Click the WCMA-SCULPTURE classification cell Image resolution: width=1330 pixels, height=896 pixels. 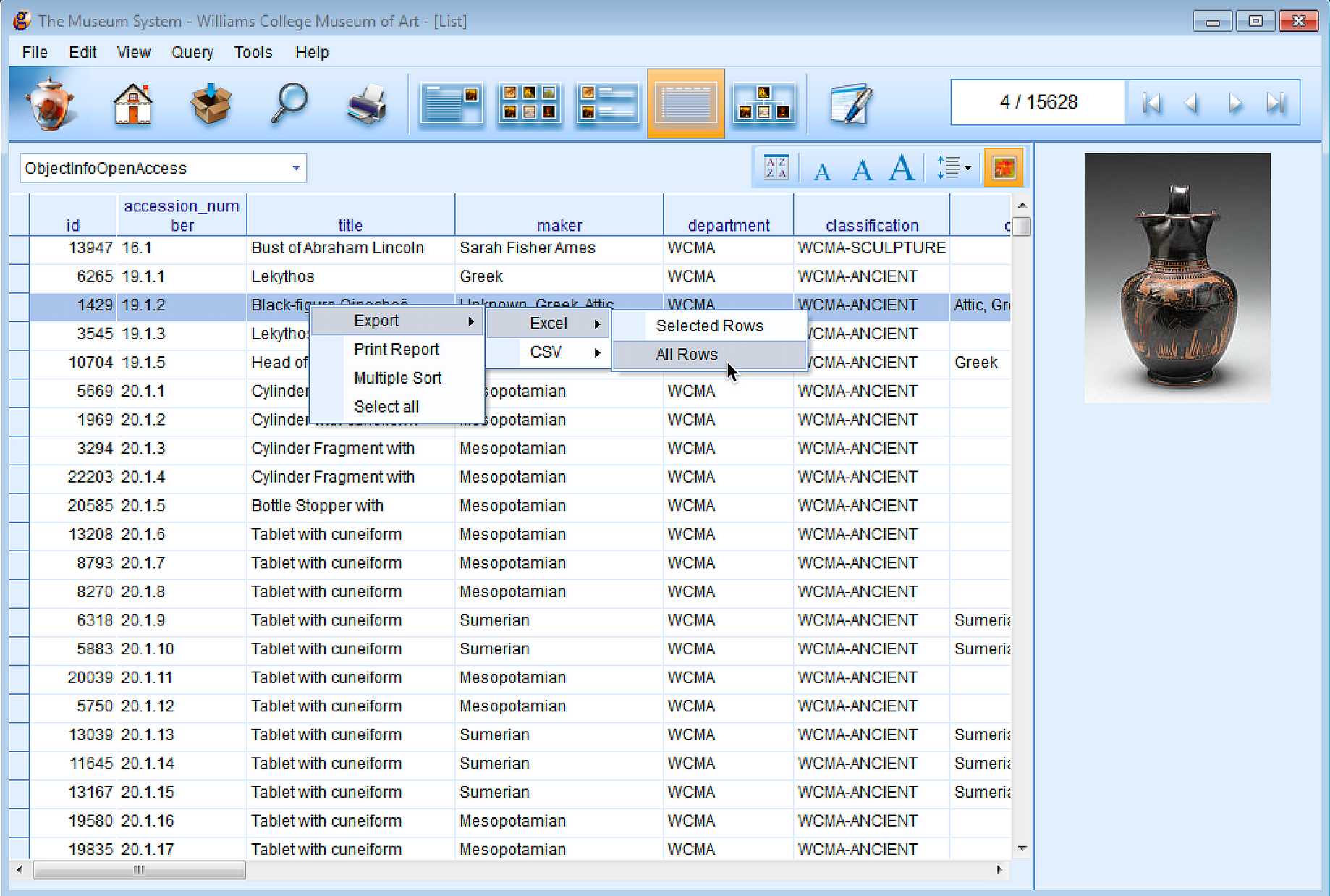(872, 248)
